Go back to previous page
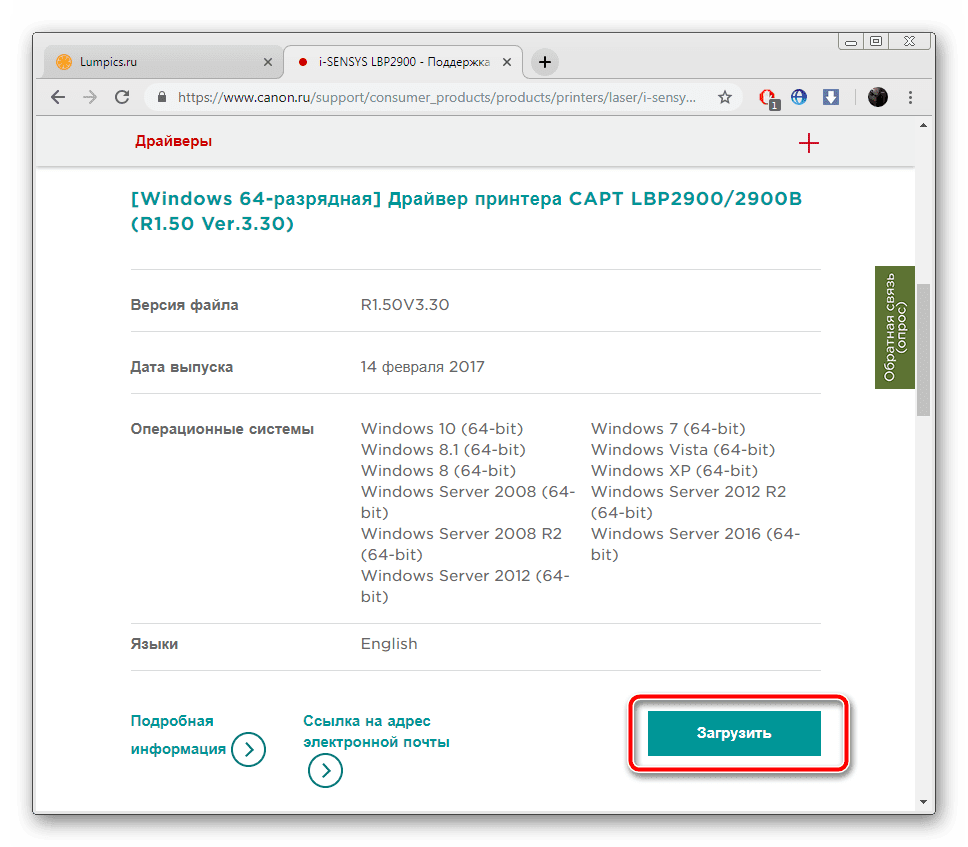The width and height of the screenshot is (968, 847). coord(58,97)
